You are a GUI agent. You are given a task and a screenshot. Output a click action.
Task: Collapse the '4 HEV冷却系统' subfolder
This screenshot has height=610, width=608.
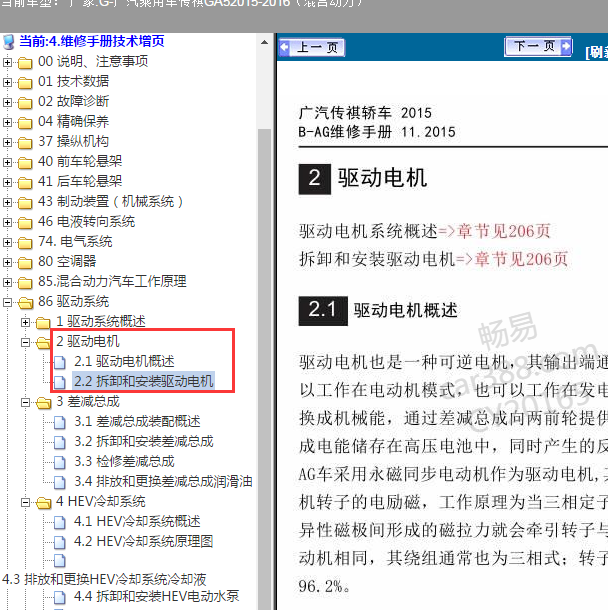pyautogui.click(x=25, y=503)
